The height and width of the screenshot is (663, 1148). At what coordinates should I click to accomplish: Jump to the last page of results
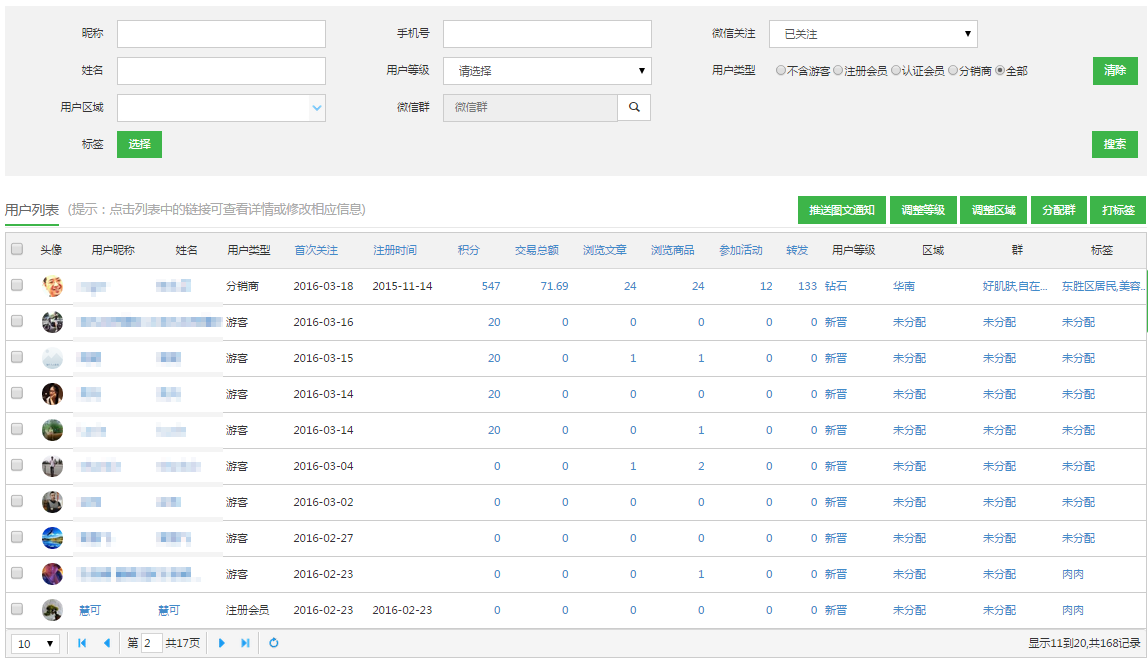click(245, 643)
